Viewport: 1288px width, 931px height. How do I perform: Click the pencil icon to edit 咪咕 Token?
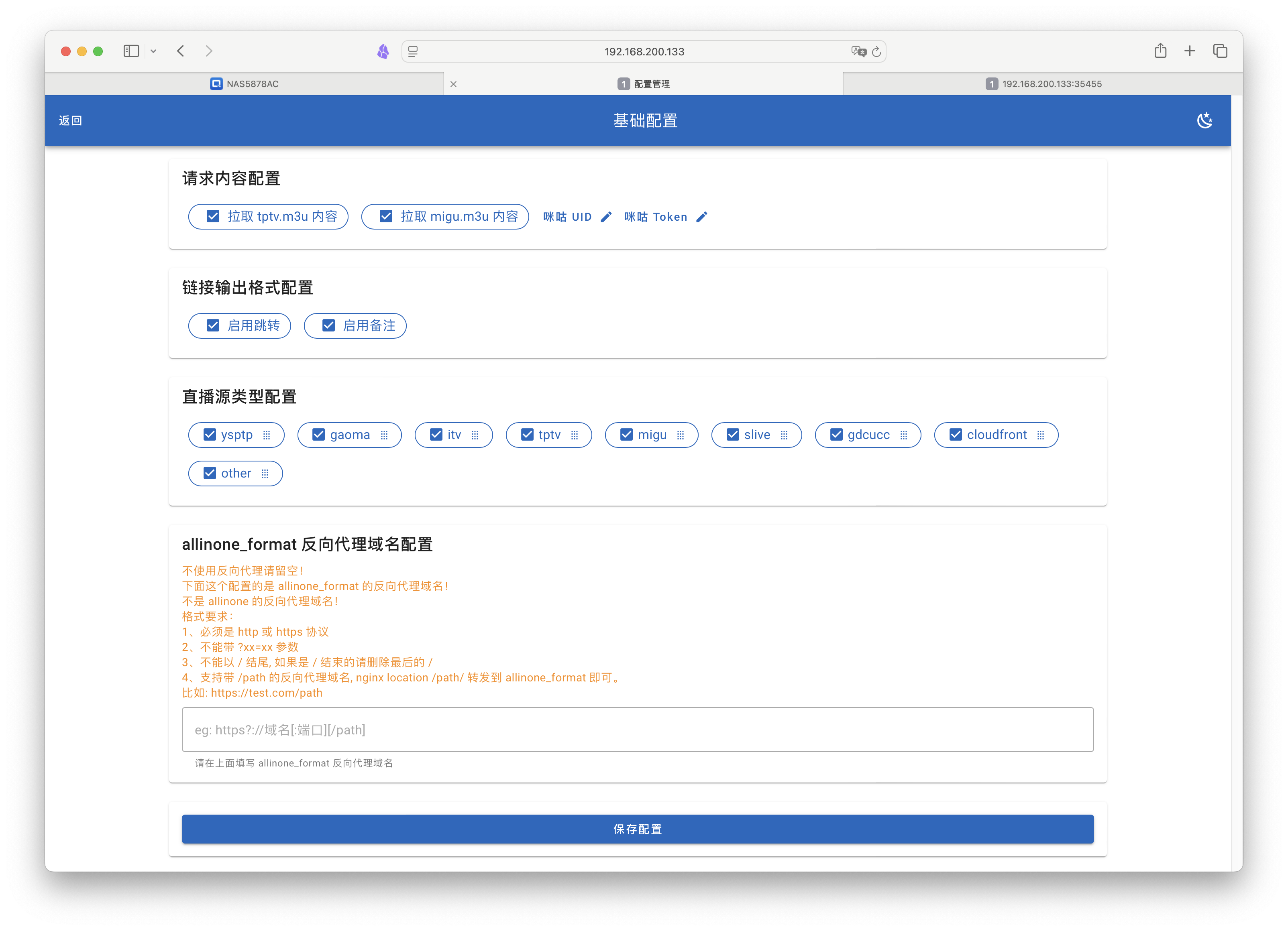[702, 216]
